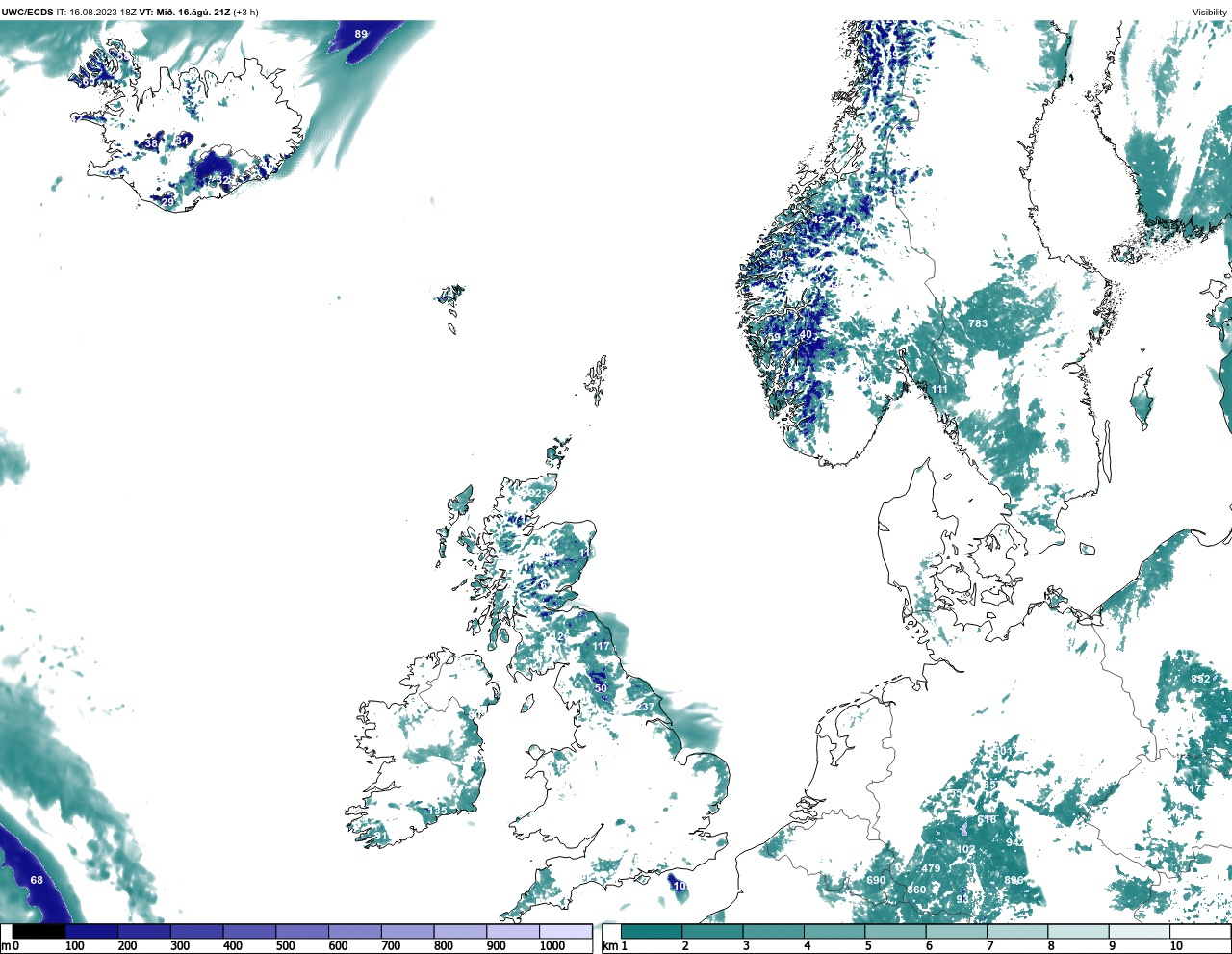
Task: Click the dark blue 100–200 m legend swatch
Action: pyautogui.click(x=91, y=932)
